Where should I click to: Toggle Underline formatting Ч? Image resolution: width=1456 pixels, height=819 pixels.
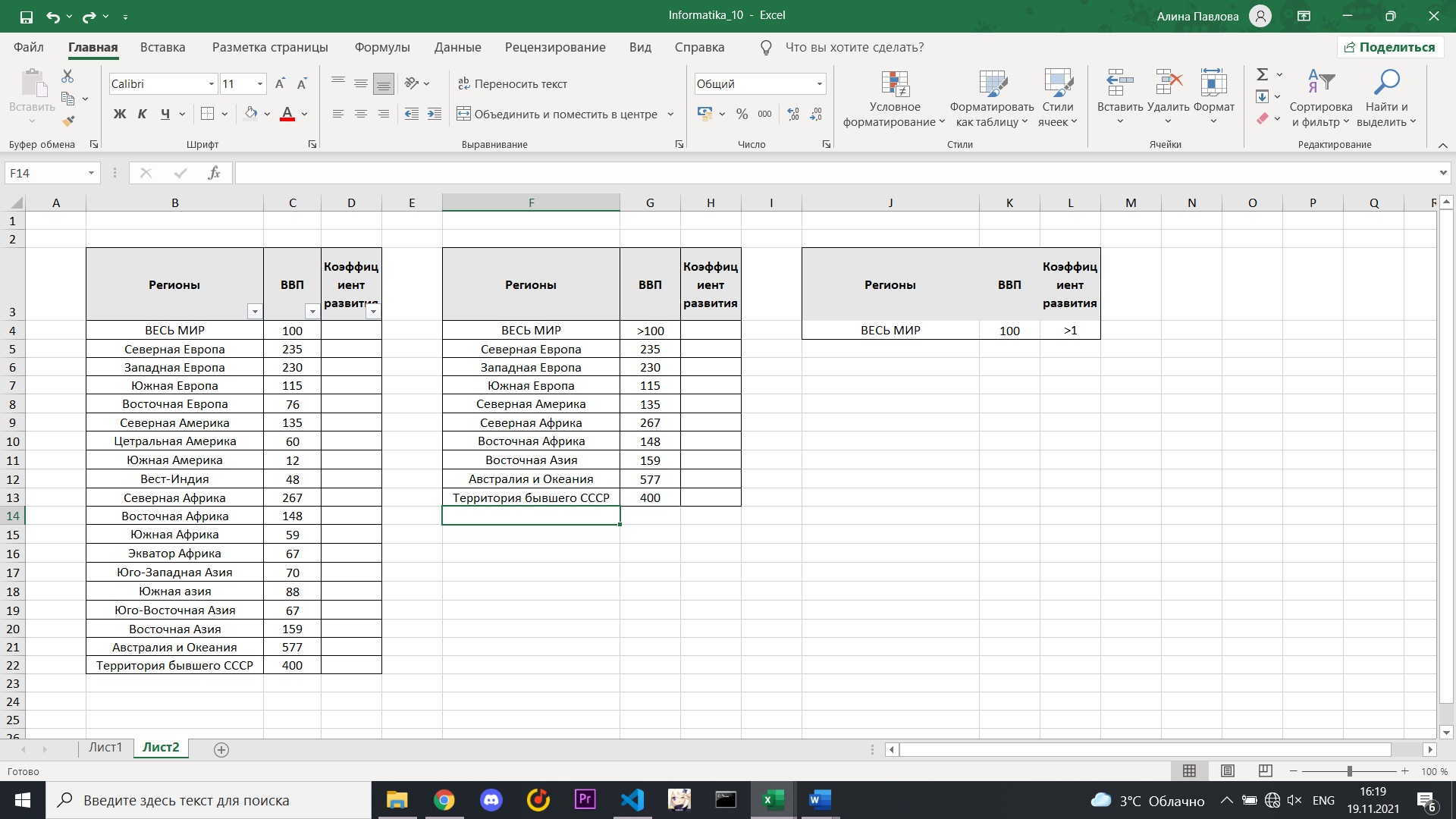165,114
